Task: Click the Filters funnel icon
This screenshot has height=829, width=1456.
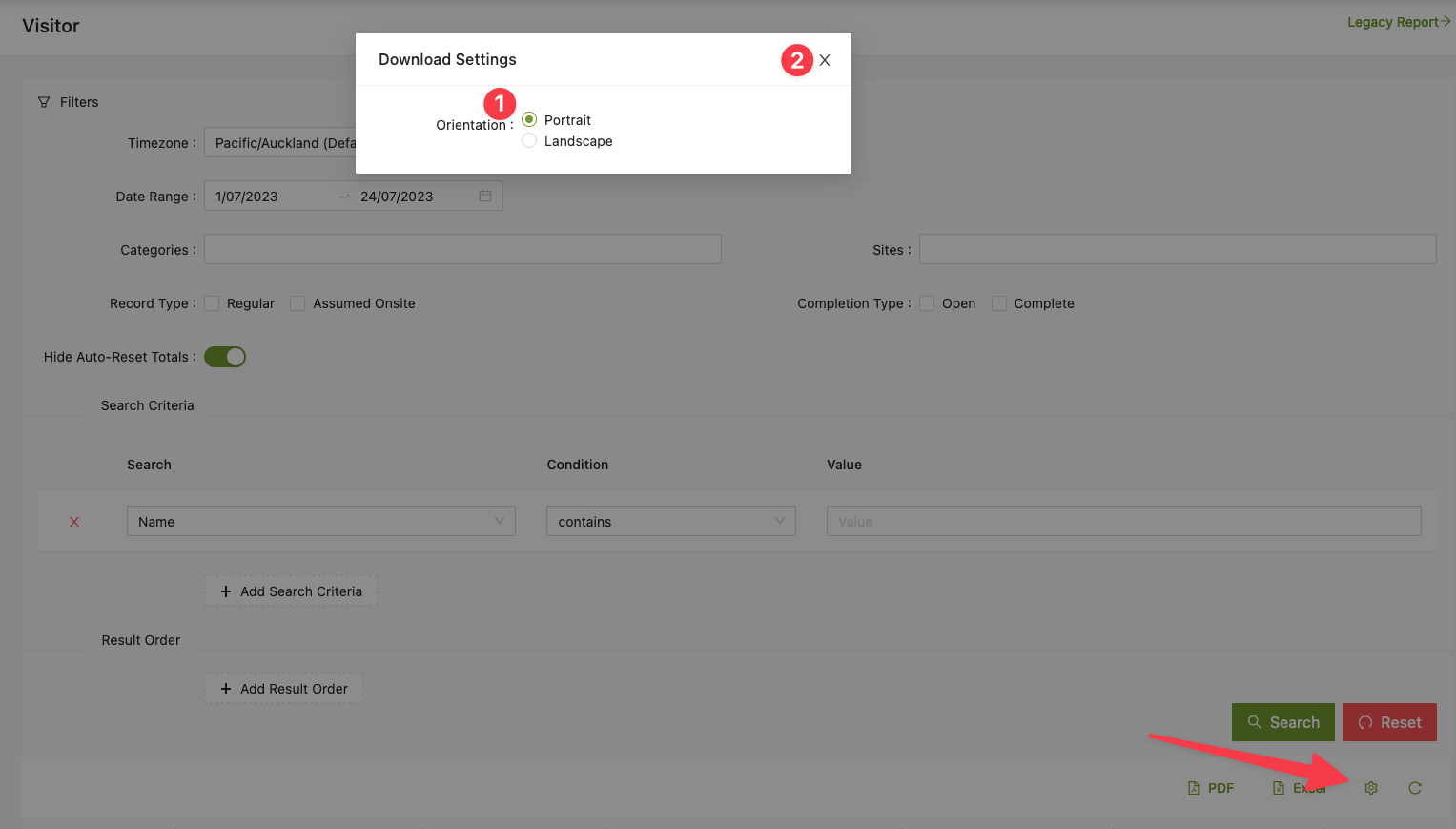Action: (x=44, y=102)
